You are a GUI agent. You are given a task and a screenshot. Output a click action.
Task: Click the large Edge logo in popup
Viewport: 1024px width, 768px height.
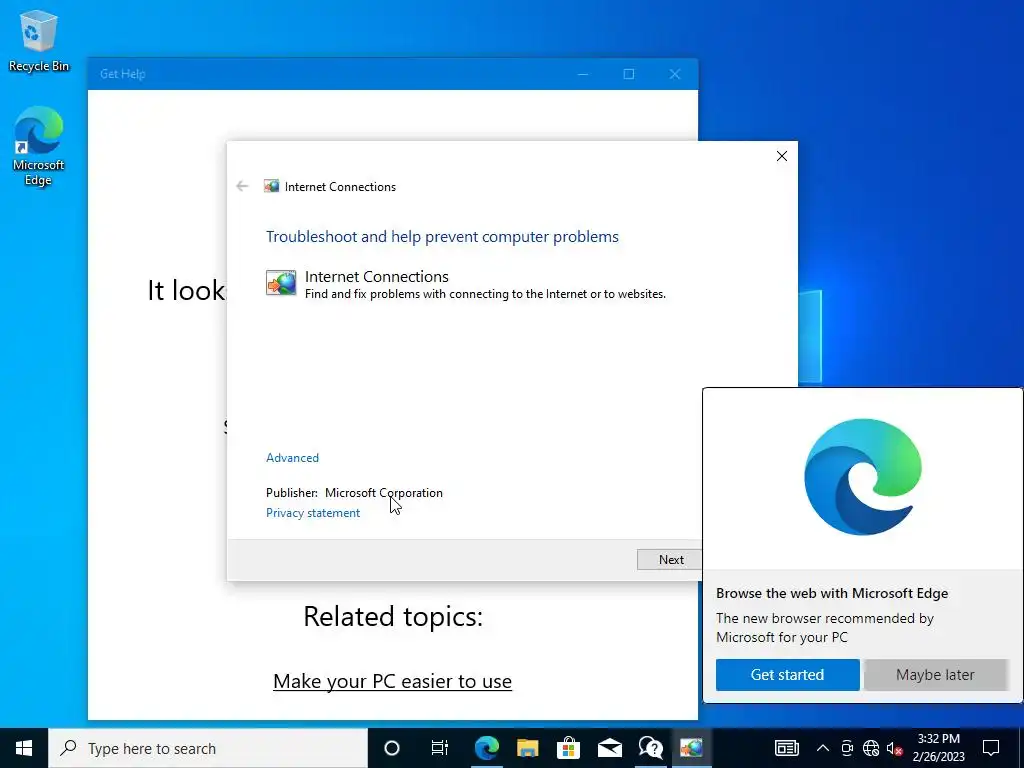coord(863,477)
